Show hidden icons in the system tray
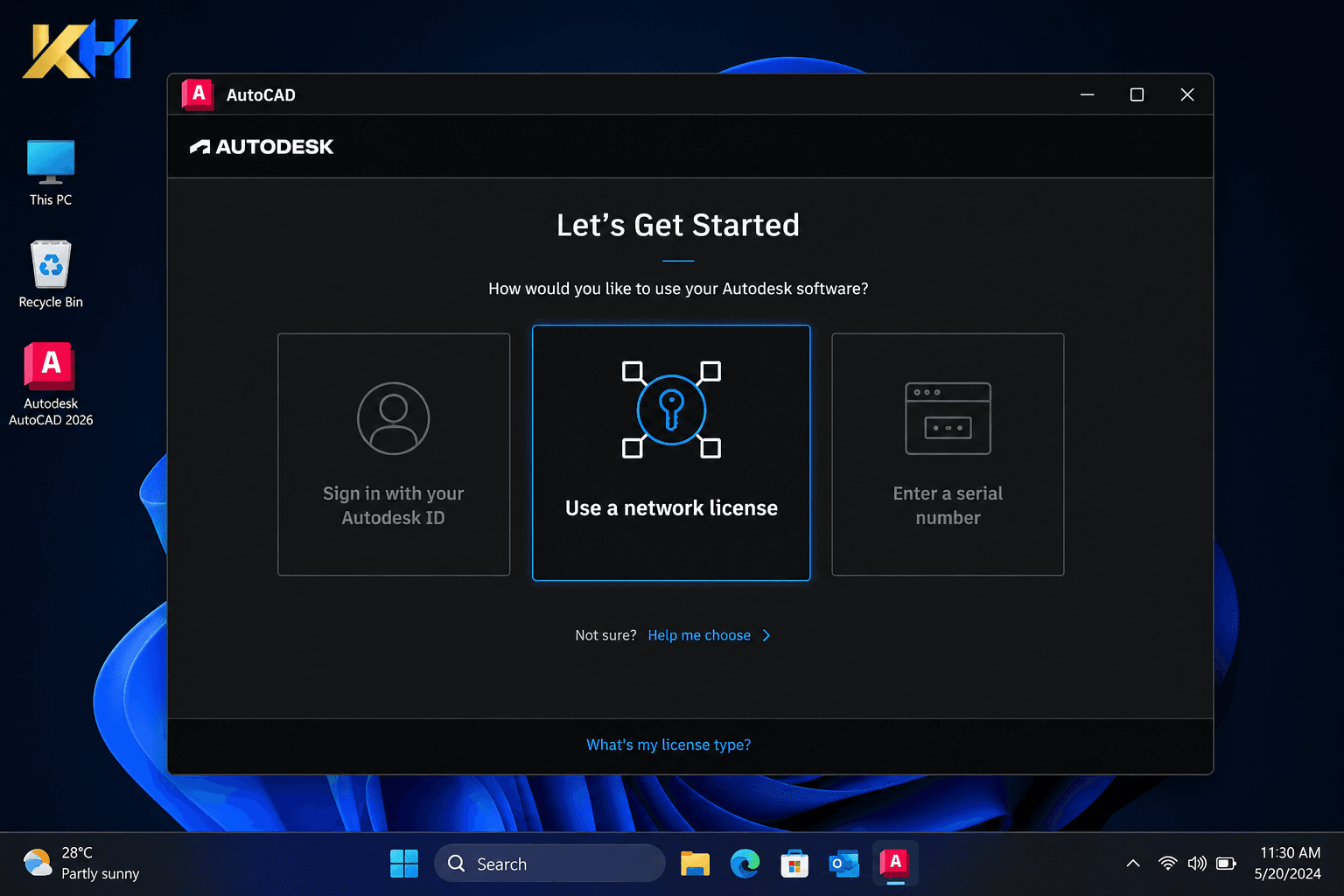The image size is (1344, 896). (1133, 864)
